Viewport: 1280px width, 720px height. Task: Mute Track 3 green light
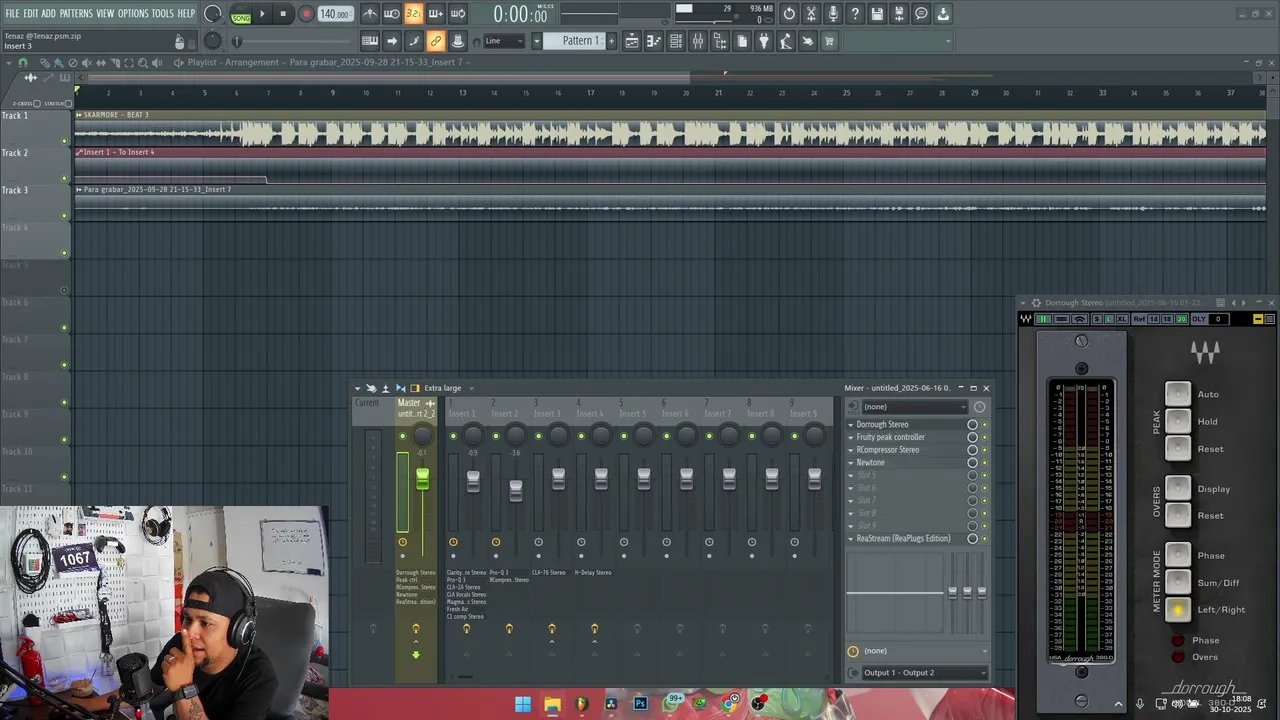coord(65,215)
